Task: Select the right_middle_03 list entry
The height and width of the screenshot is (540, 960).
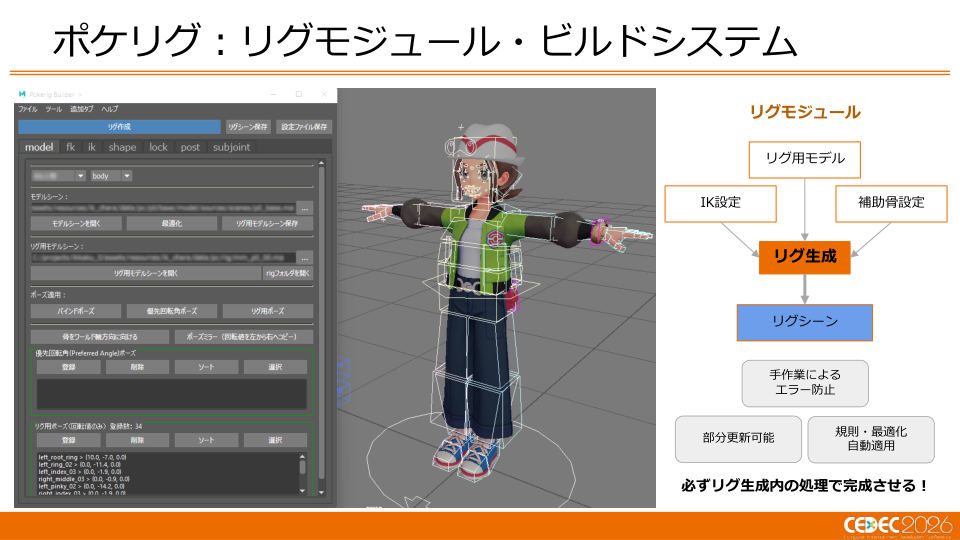Action: coord(83,479)
